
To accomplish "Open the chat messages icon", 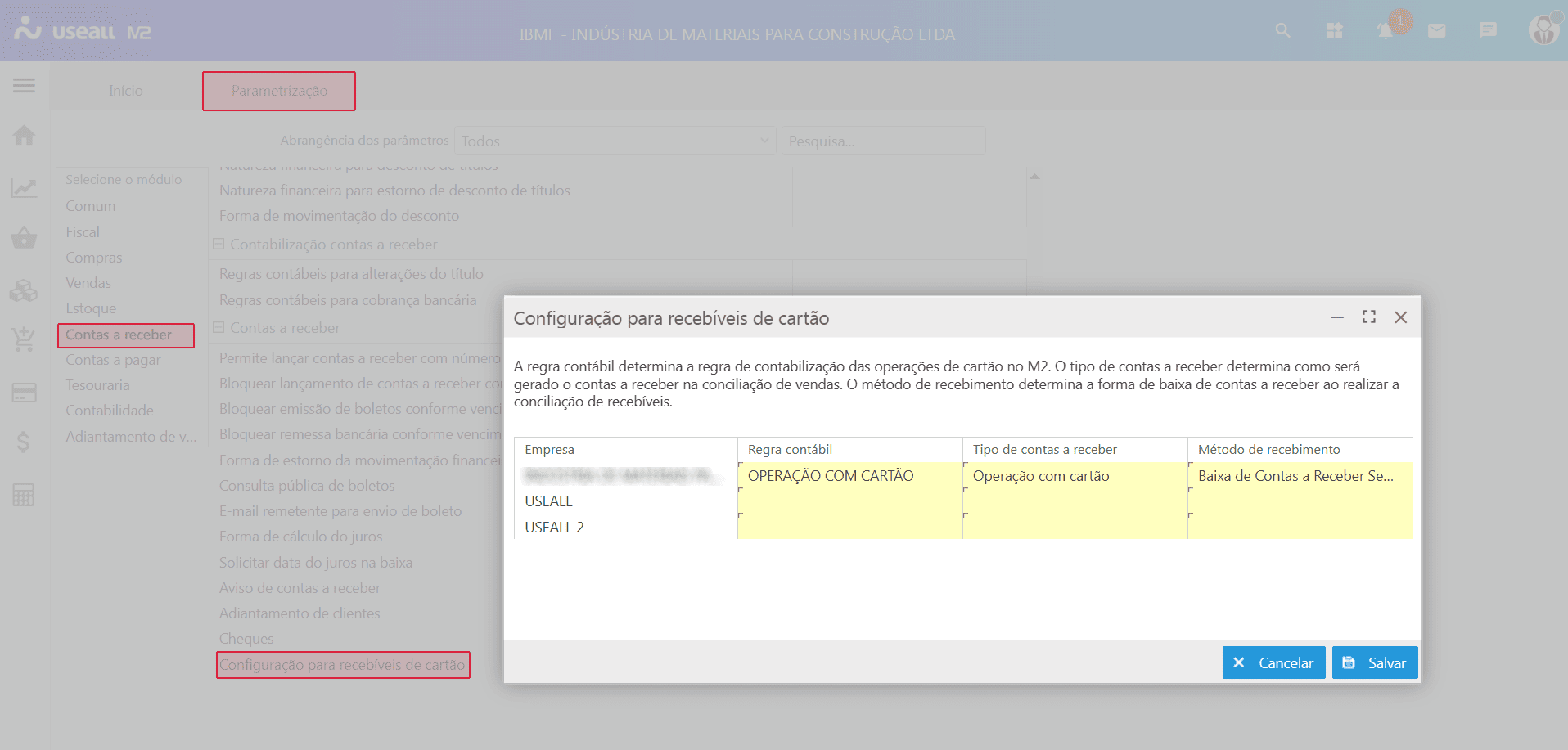I will click(1488, 30).
